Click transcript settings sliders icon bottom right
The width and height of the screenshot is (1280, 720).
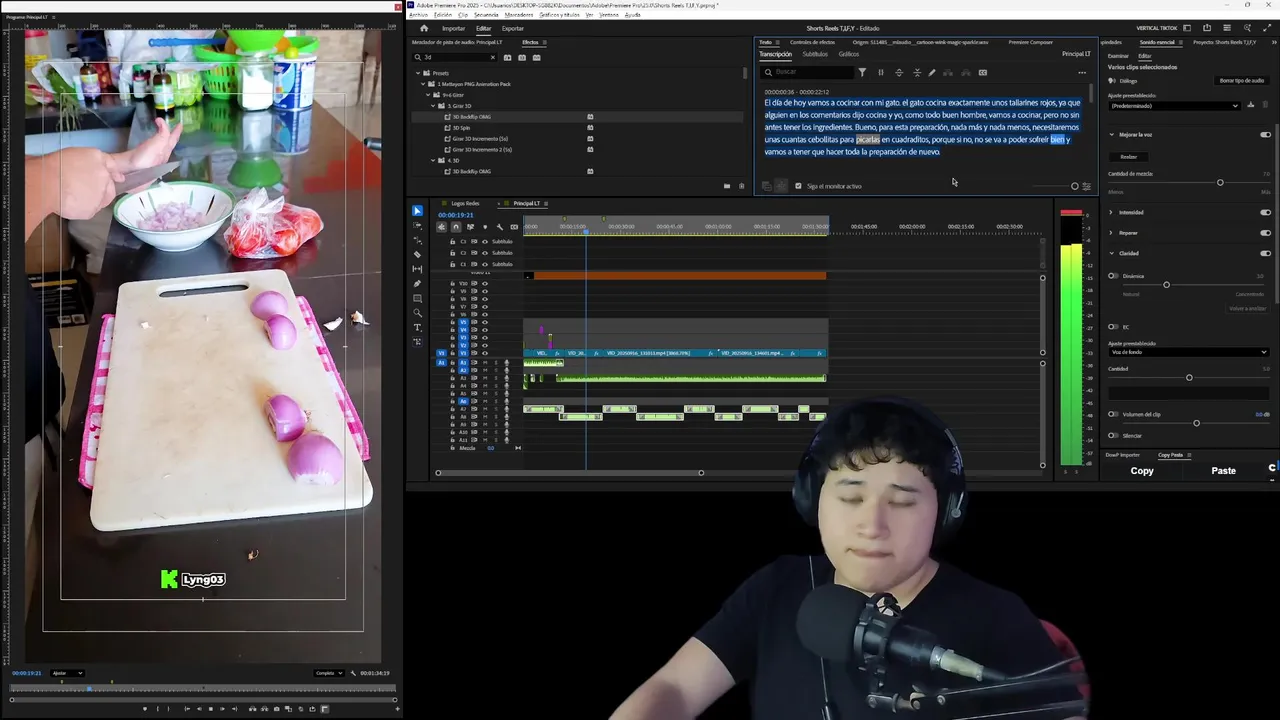[1087, 186]
